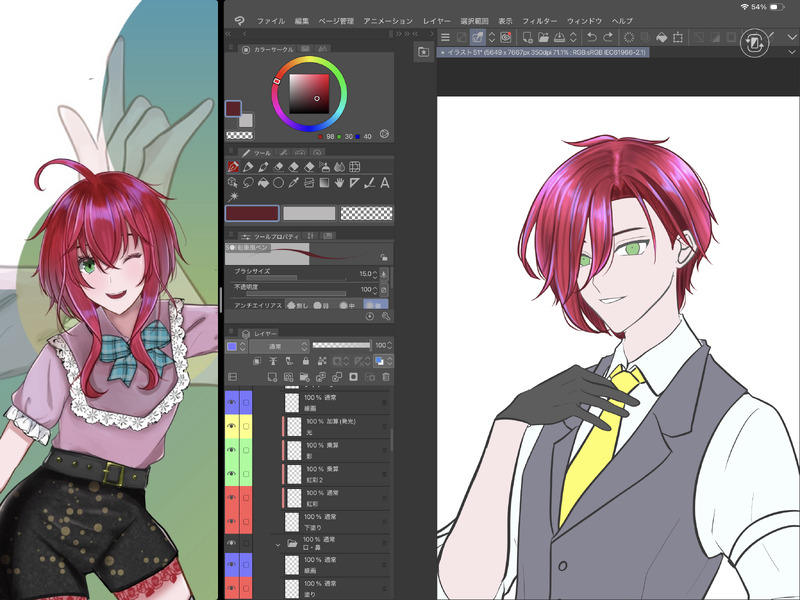Screen dimensions: 800x600
Task: Select the Ellipse figure tool
Action: (279, 183)
